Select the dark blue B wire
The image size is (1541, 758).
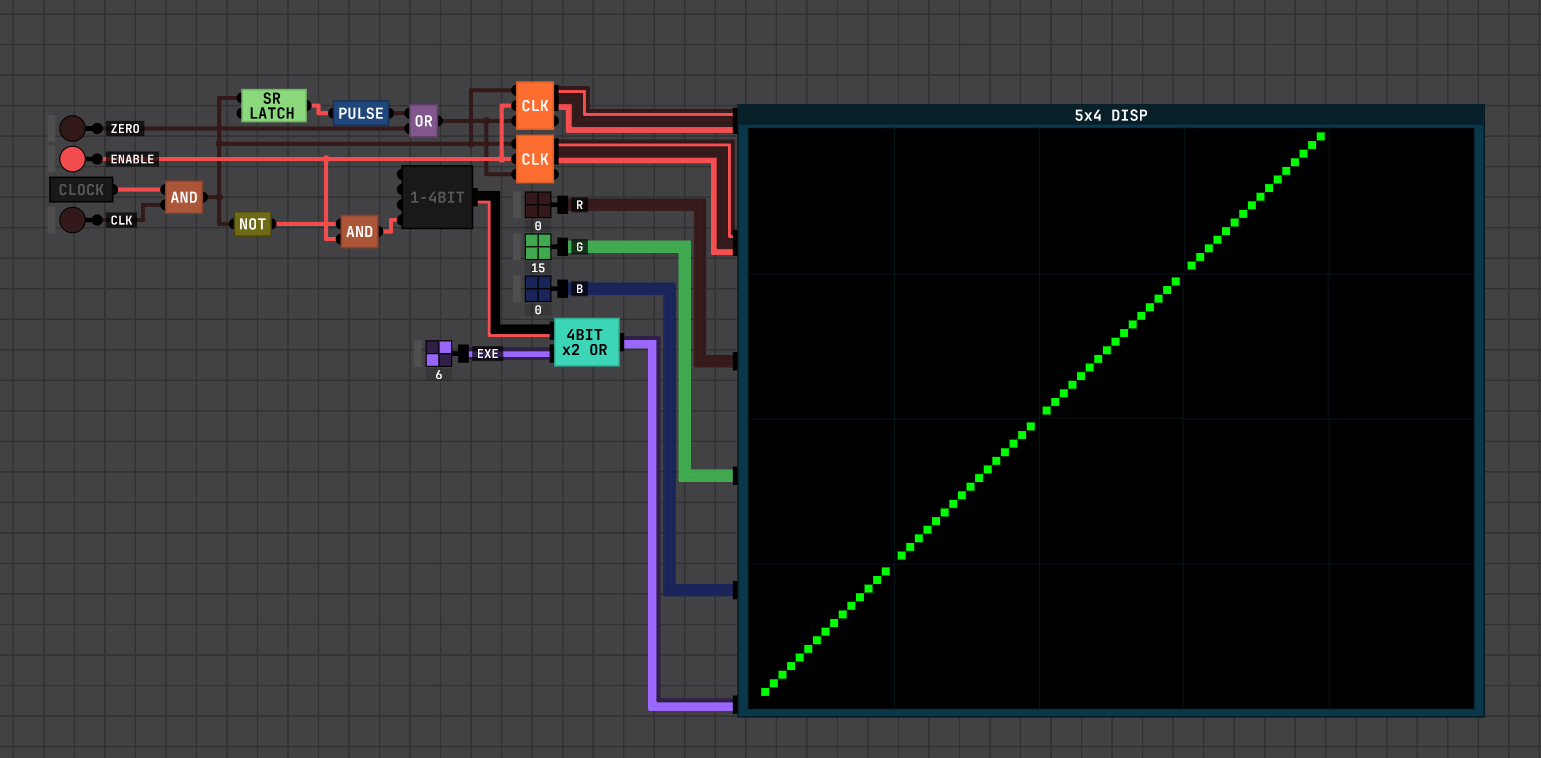pyautogui.click(x=669, y=440)
